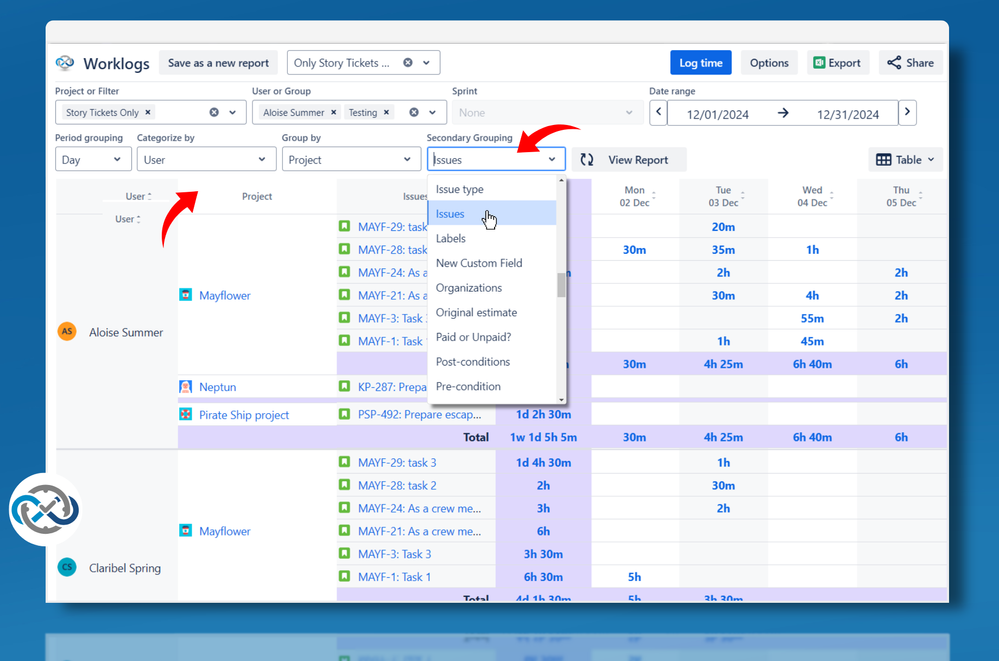Image resolution: width=999 pixels, height=661 pixels.
Task: Click the 55m worklog on Wed 04 Dec
Action: click(812, 318)
